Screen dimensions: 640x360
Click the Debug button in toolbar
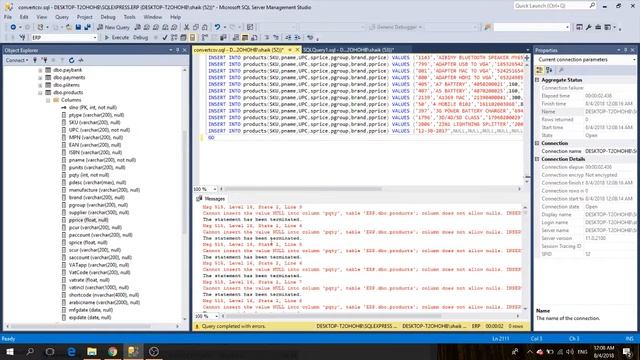[140, 38]
